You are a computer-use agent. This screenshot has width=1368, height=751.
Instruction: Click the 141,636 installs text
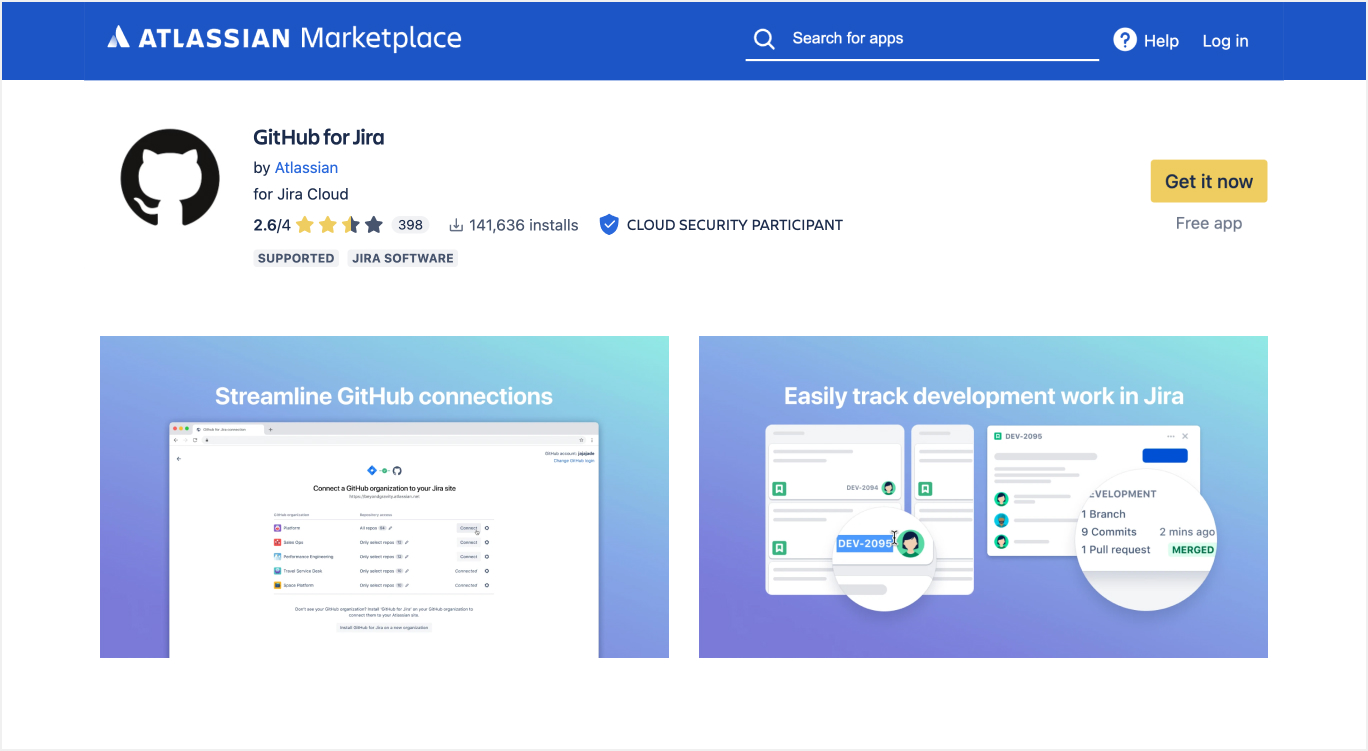click(x=523, y=225)
